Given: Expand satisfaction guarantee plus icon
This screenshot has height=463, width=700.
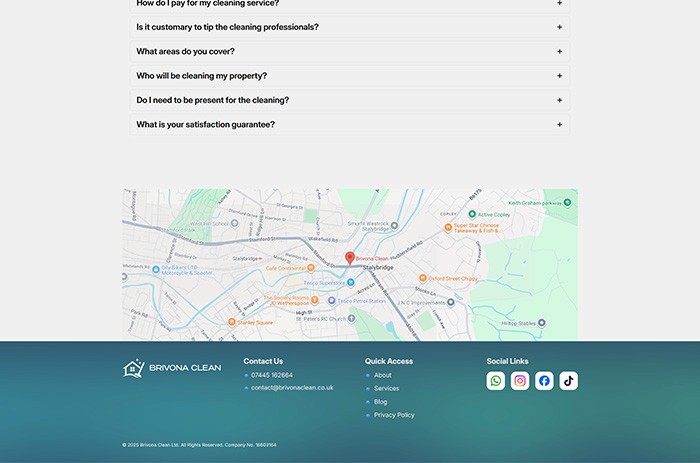Looking at the screenshot, I should coord(559,125).
